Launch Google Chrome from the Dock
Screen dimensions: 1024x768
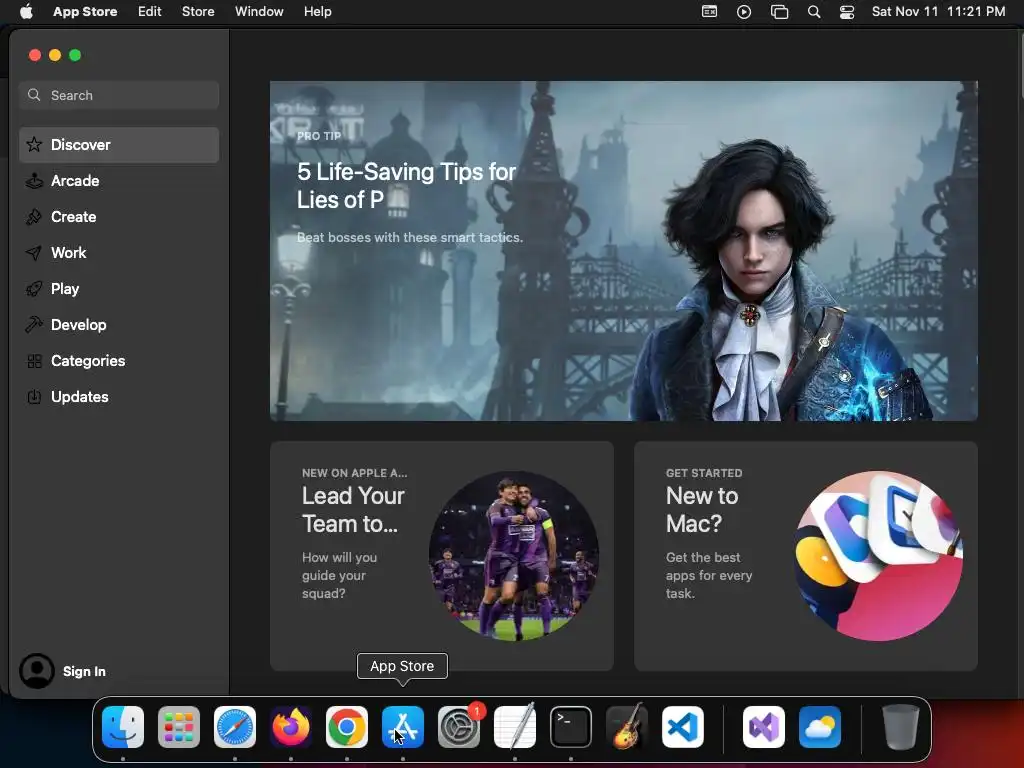pos(347,727)
